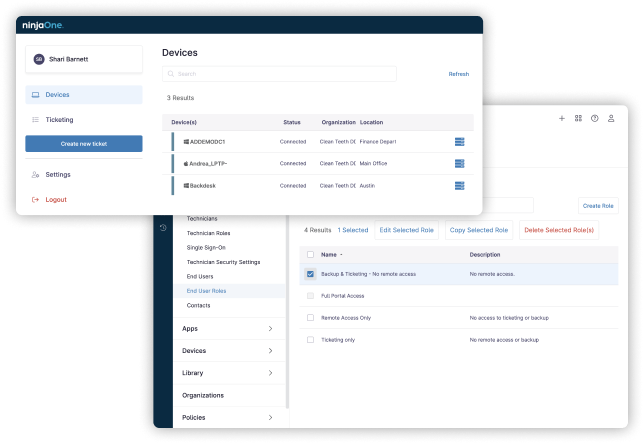Click the help question mark icon

pyautogui.click(x=595, y=118)
